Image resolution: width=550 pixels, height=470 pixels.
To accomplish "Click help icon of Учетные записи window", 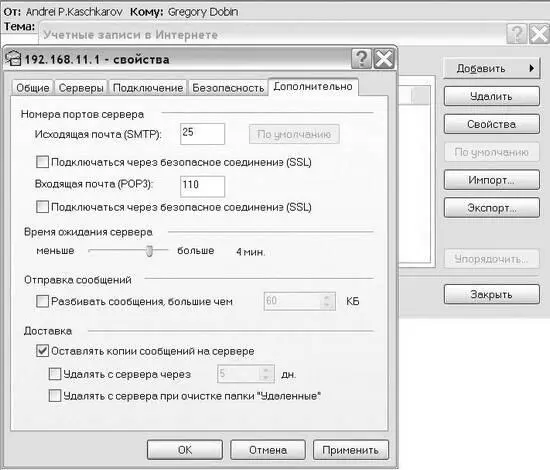I will [516, 34].
